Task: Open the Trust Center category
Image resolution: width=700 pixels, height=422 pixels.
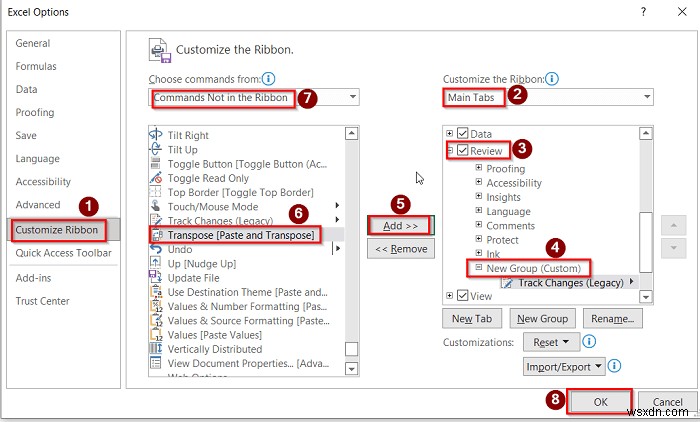Action: (42, 301)
